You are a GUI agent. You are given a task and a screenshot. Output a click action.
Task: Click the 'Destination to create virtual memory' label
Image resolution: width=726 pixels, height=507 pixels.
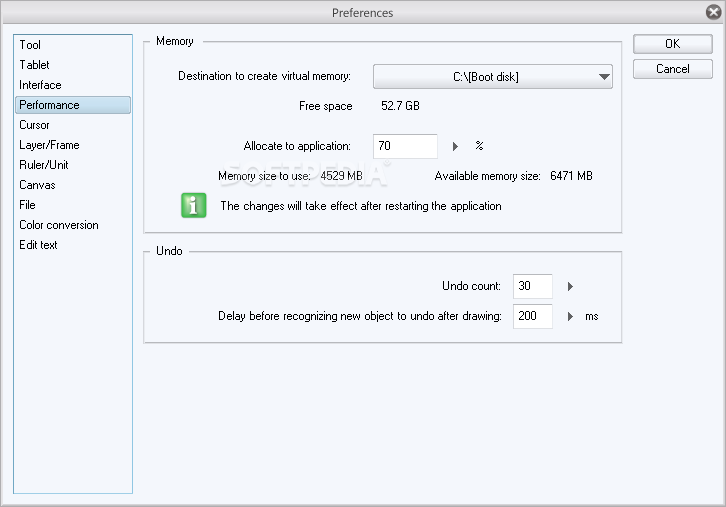[264, 76]
